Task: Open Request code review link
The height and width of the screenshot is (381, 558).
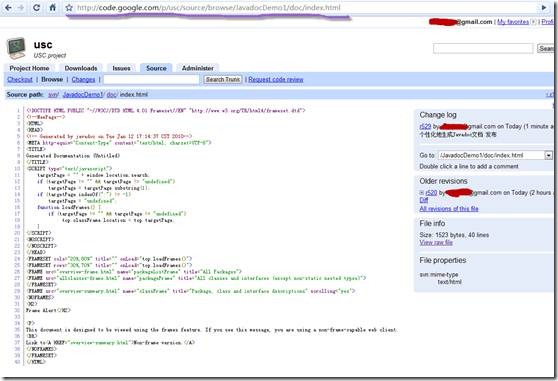Action: click(276, 79)
